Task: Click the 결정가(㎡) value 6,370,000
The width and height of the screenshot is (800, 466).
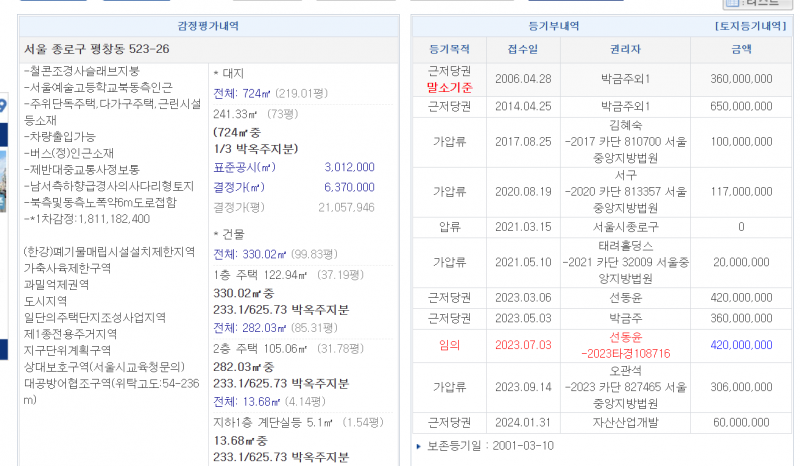Action: [349, 187]
